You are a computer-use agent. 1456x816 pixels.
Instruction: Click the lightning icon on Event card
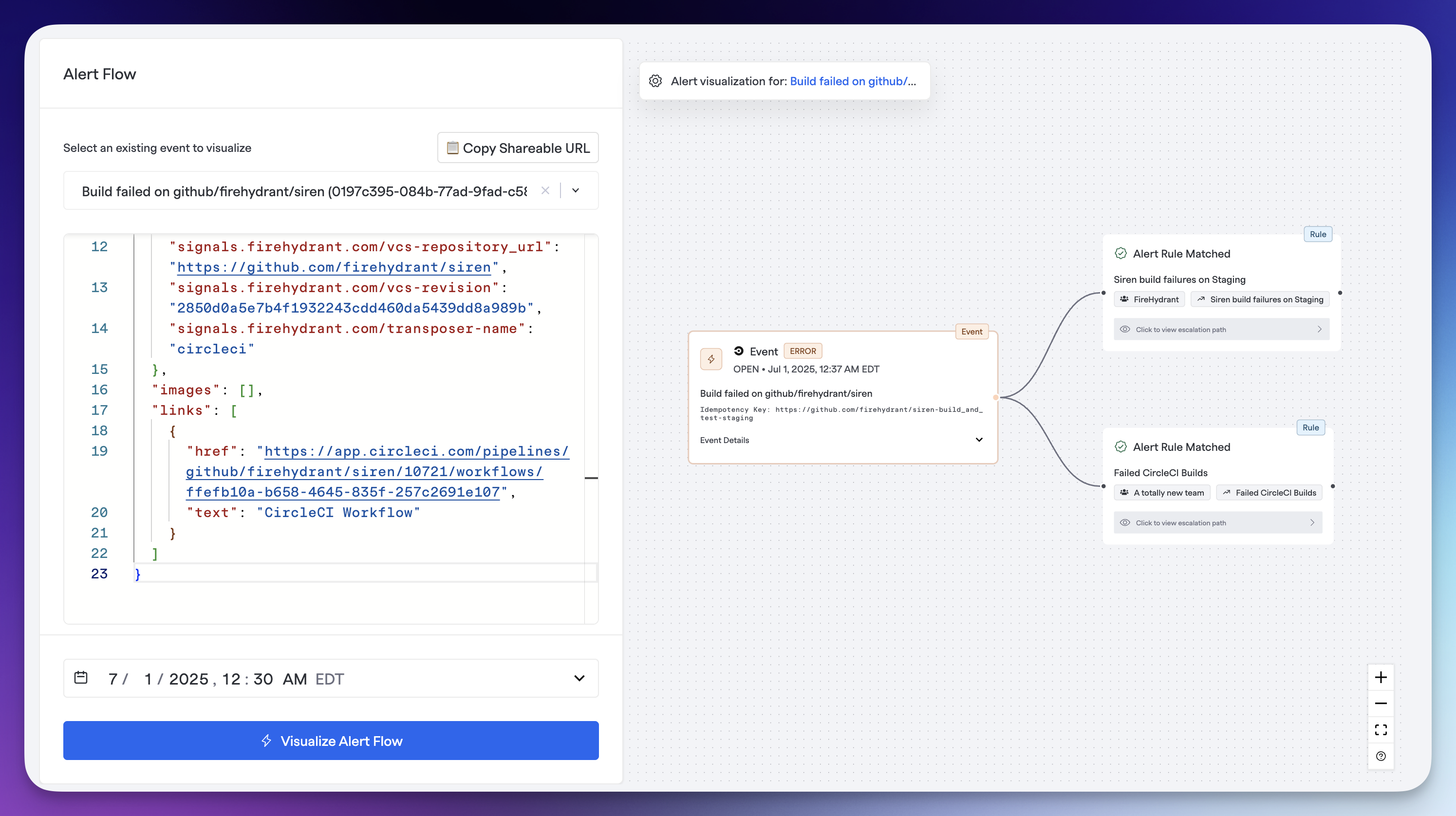[711, 359]
